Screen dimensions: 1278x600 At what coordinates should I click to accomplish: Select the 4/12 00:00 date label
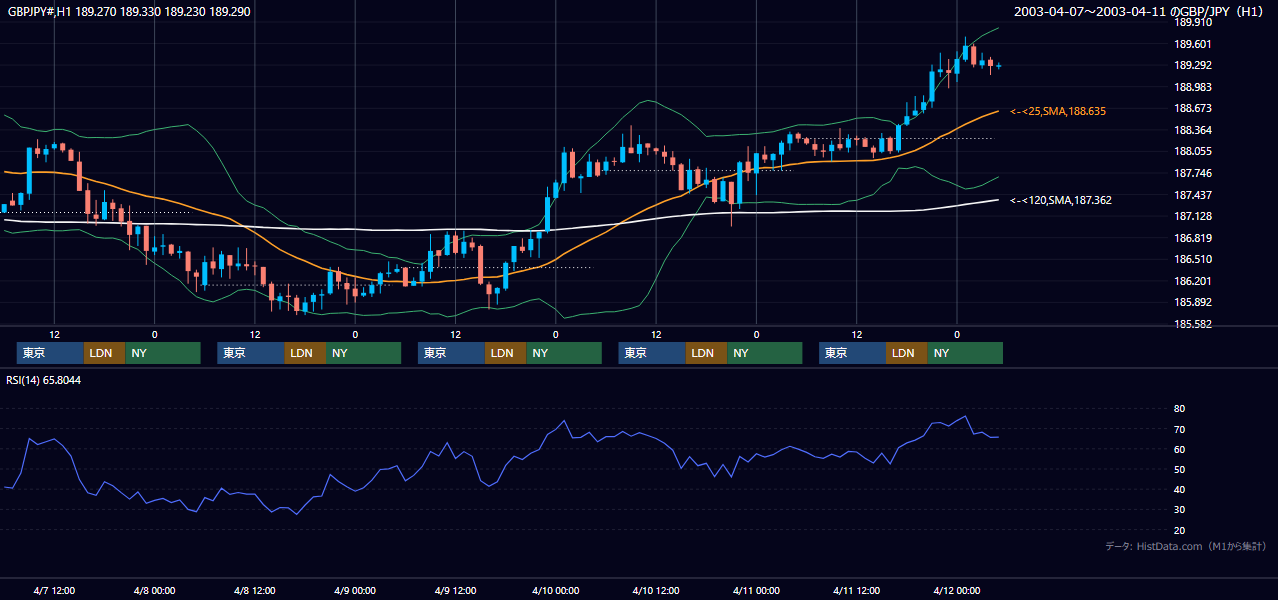[957, 590]
